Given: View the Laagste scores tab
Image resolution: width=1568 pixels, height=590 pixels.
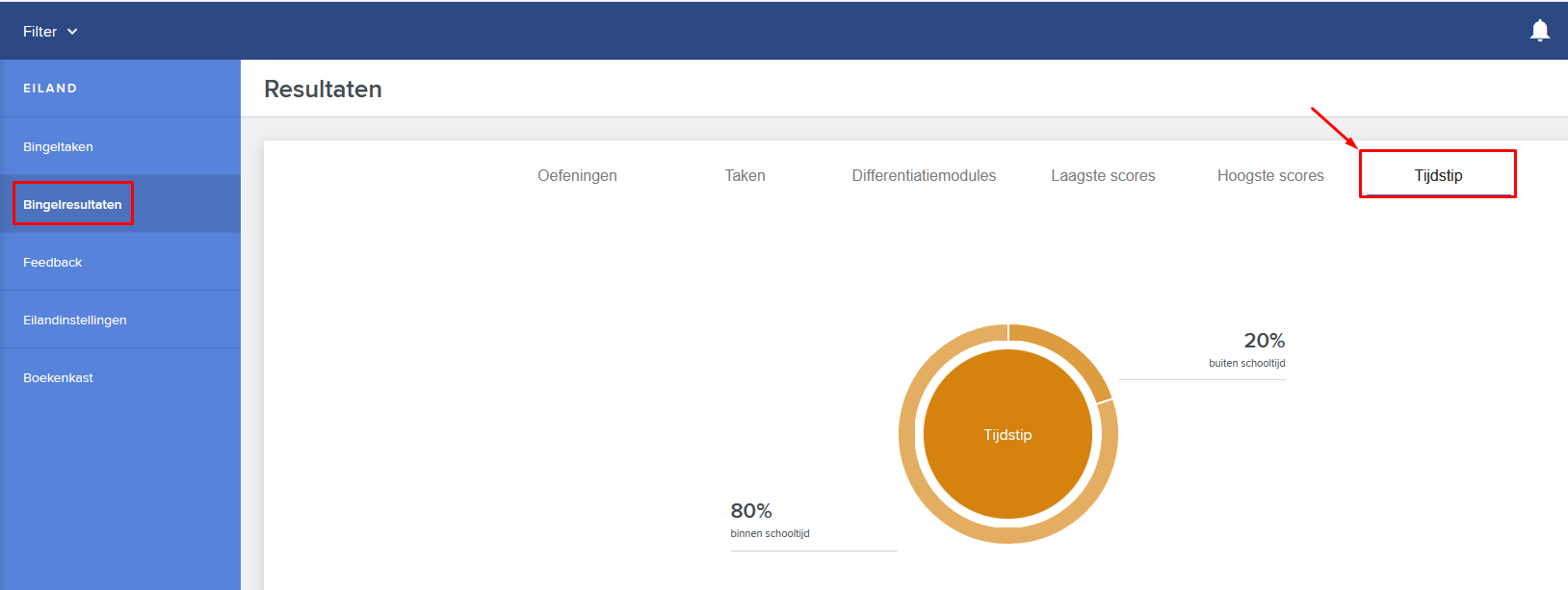Looking at the screenshot, I should pyautogui.click(x=1103, y=175).
